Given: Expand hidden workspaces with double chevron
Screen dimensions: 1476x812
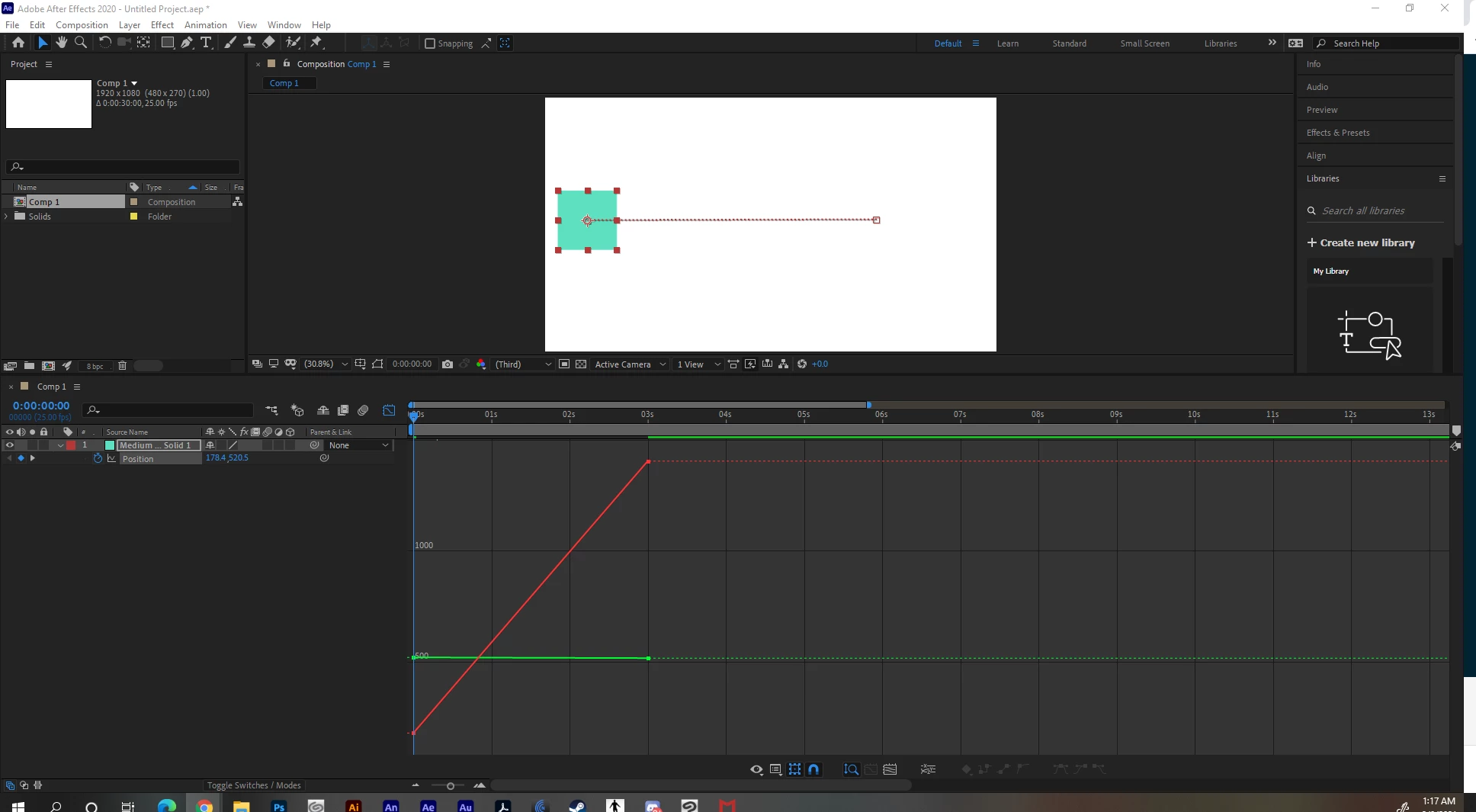Looking at the screenshot, I should pyautogui.click(x=1272, y=43).
